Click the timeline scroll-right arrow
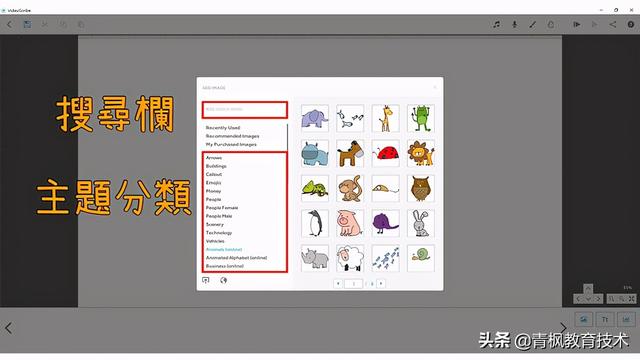 pos(563,328)
